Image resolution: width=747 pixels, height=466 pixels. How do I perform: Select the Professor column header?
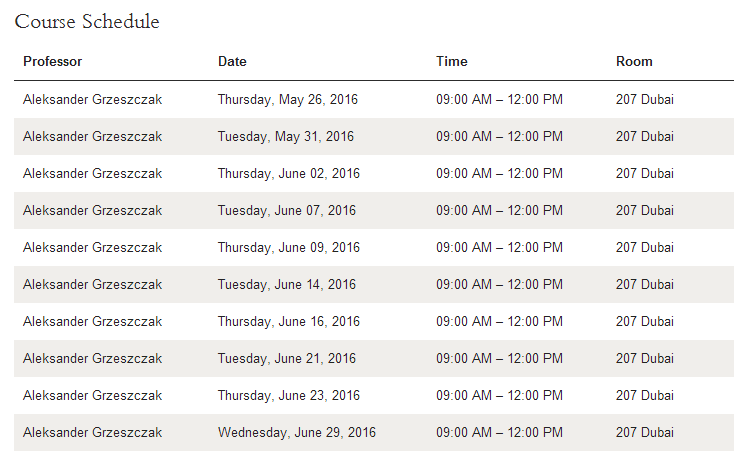click(52, 61)
